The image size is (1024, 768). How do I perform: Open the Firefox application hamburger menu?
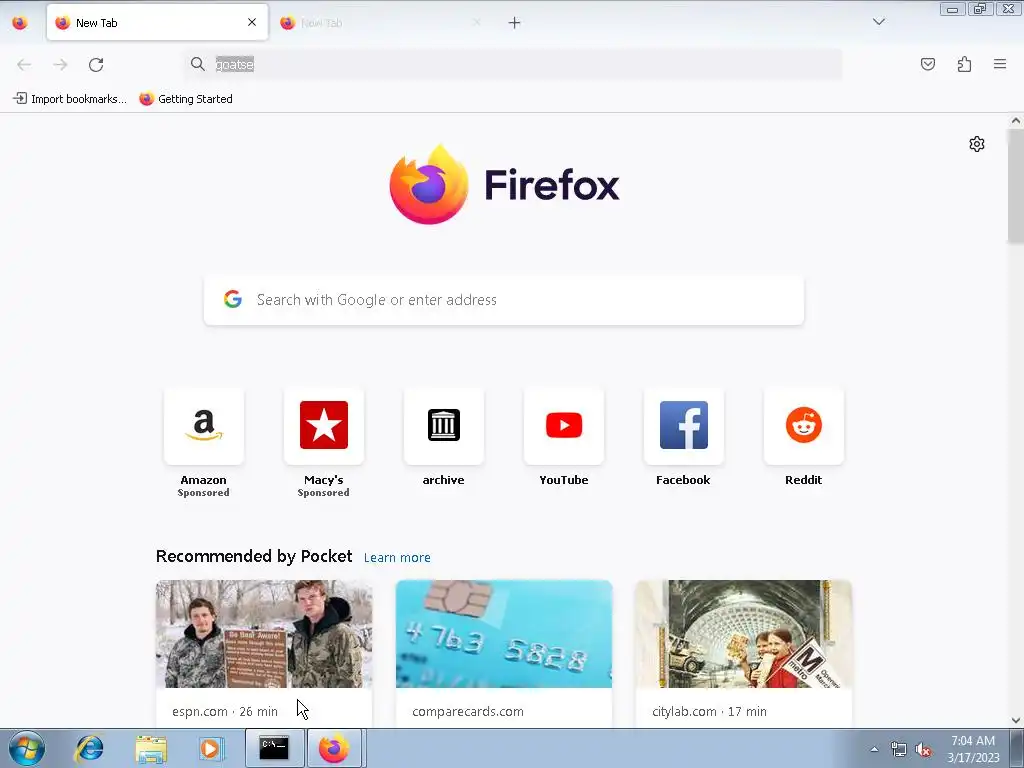(x=1000, y=64)
